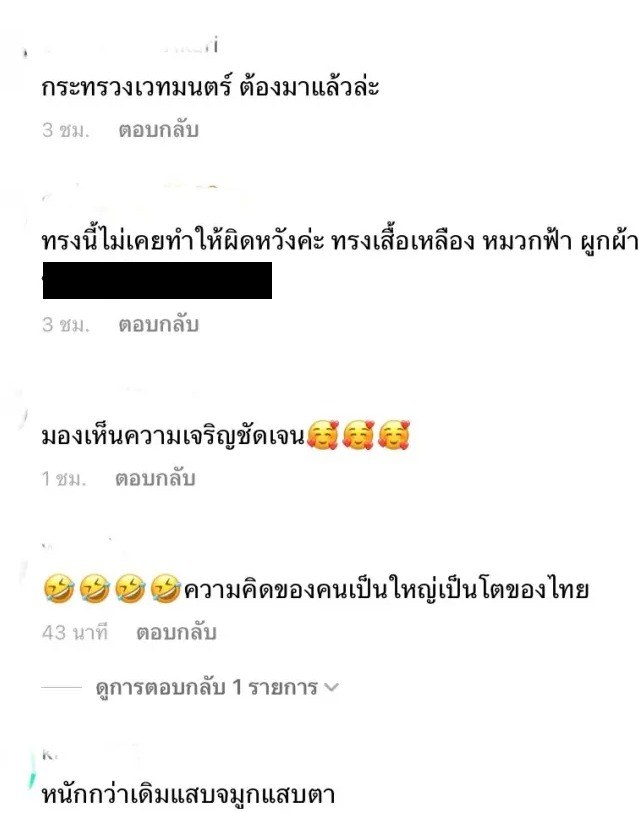Select the หนักกว่าเดิมแสบจมูกแสบตา comment text

188,794
